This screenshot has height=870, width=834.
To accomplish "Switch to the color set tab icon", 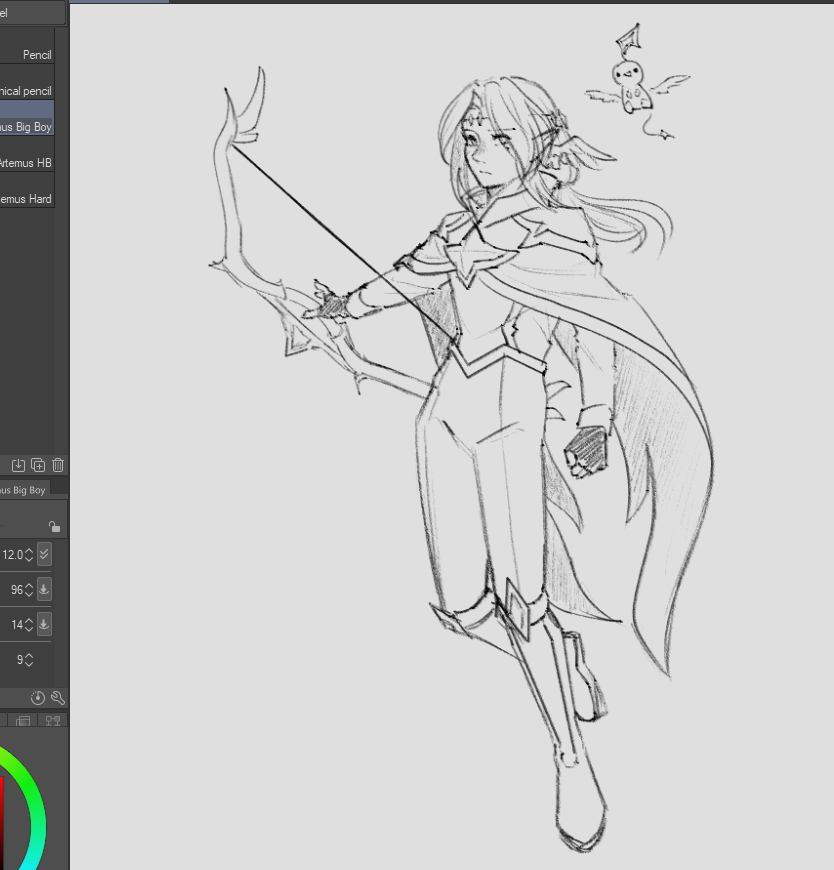I will click(x=53, y=721).
